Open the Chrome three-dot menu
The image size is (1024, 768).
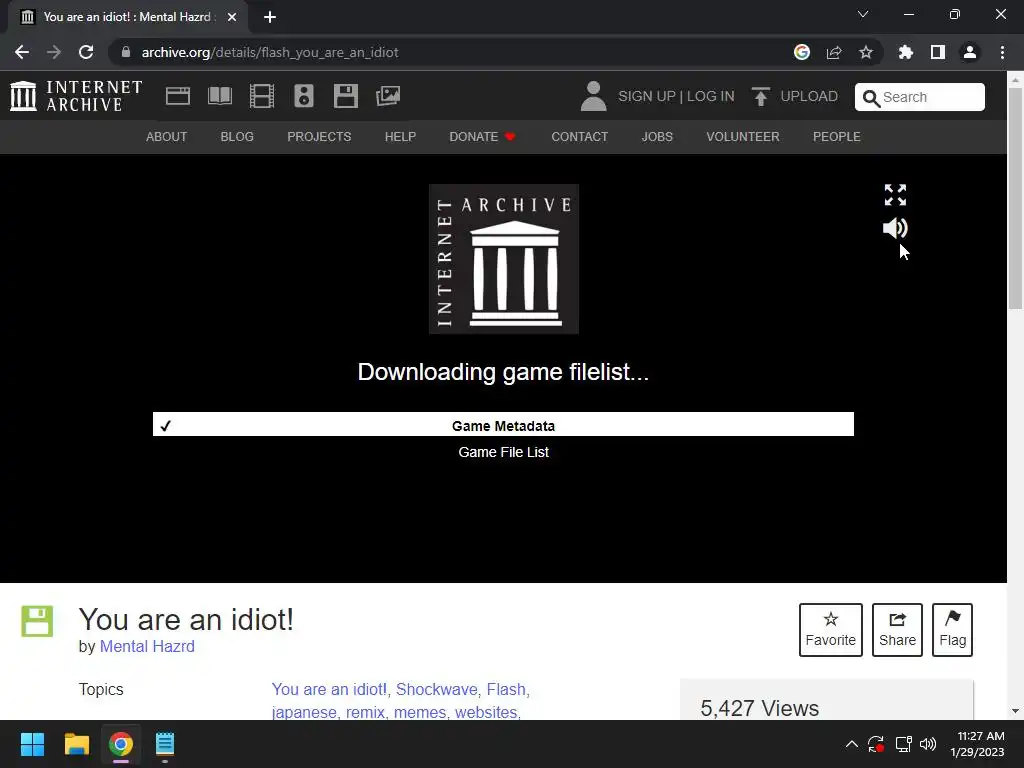pyautogui.click(x=1002, y=52)
